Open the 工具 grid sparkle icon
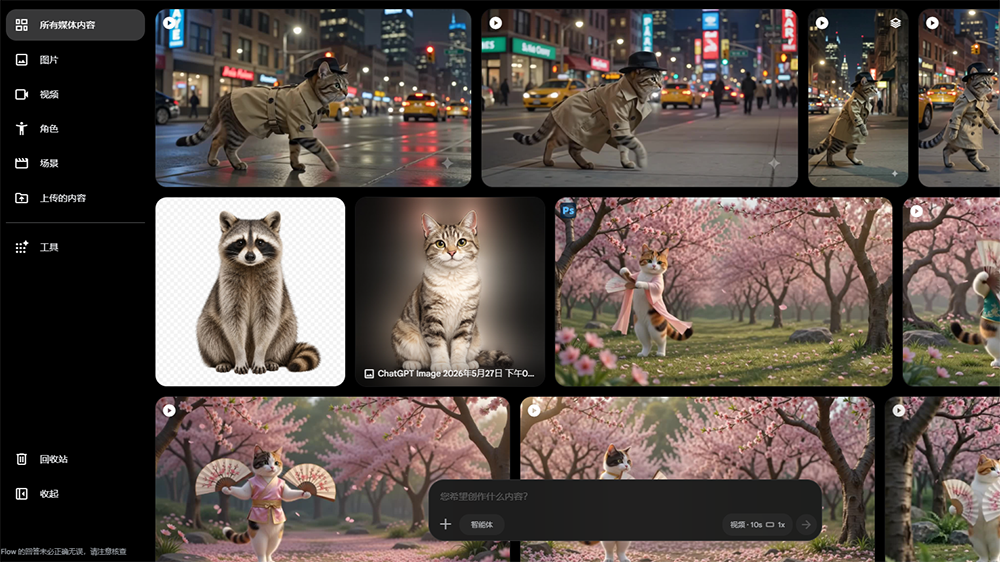Viewport: 1000px width, 562px height. click(22, 247)
